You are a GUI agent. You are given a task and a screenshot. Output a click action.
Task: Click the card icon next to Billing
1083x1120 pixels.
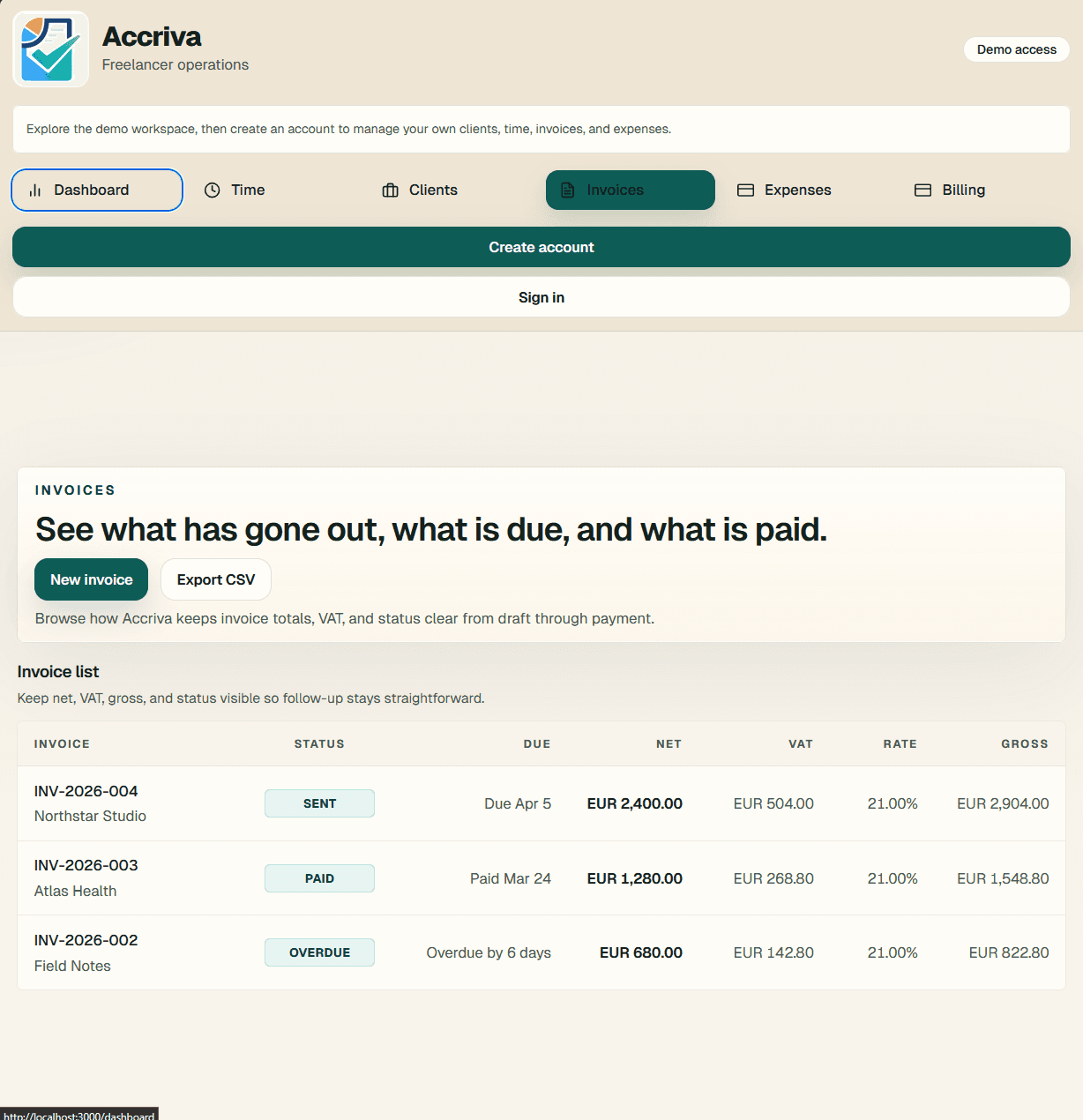click(x=923, y=190)
